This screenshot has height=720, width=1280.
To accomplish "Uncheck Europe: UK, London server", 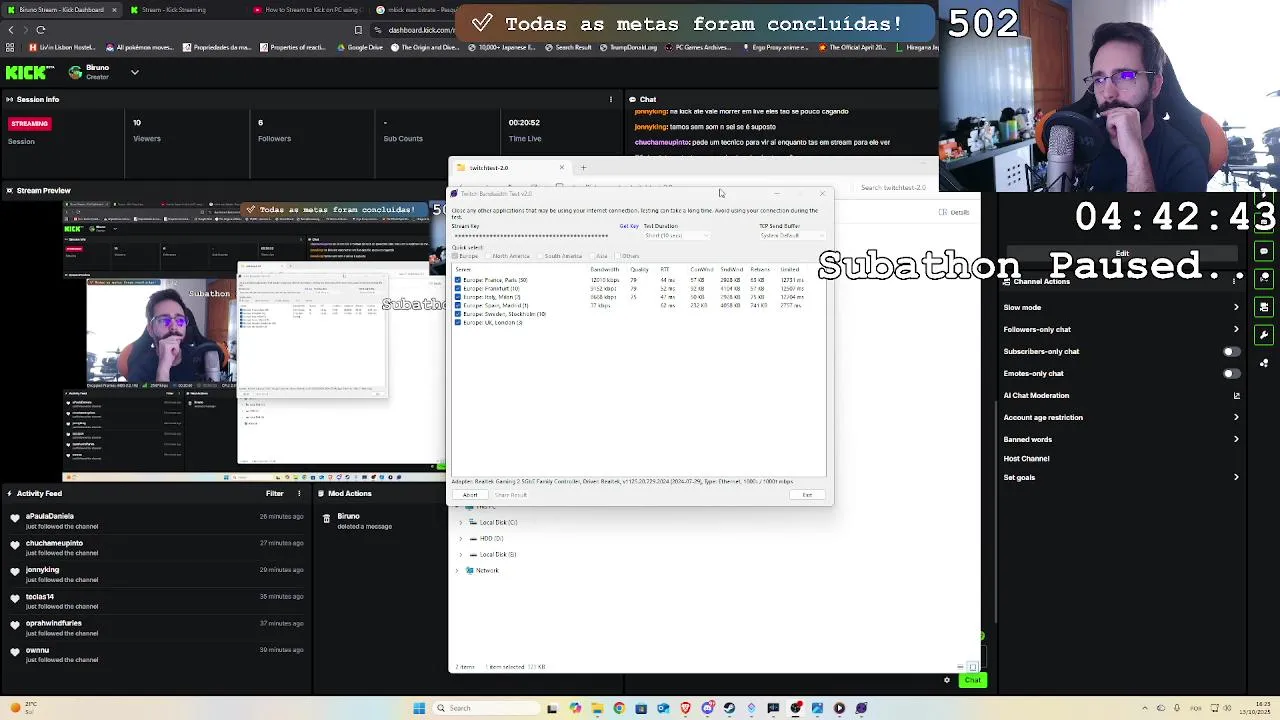I will coord(458,322).
